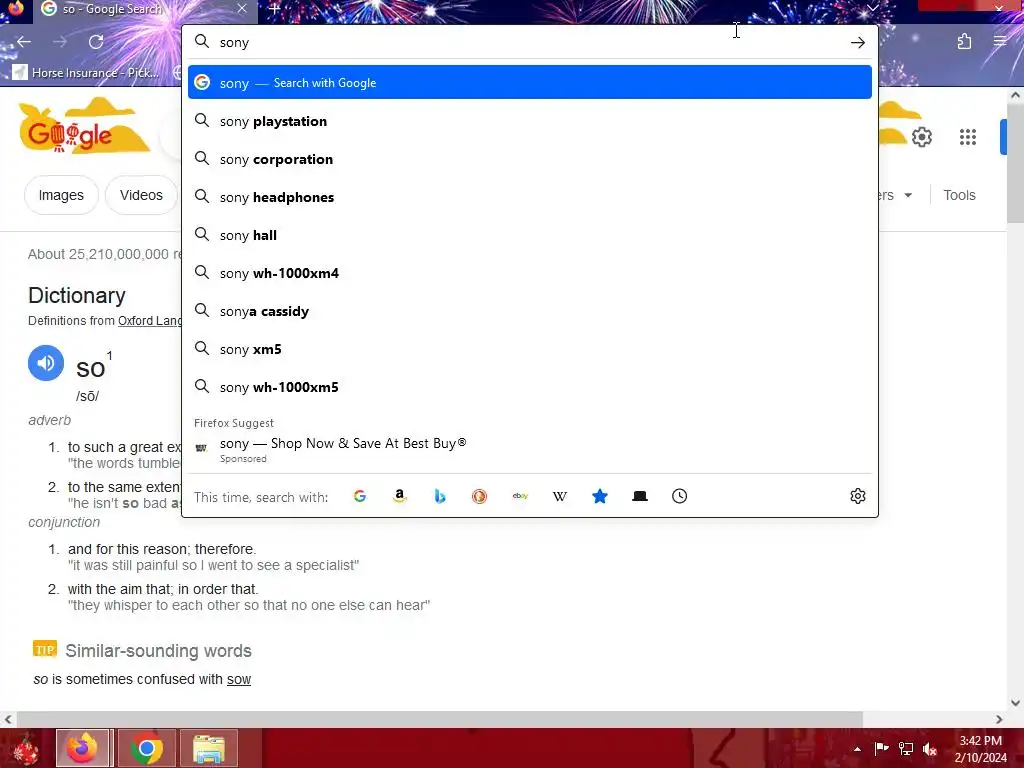Expand the filters dropdown arrow beside Tools
The image size is (1024, 768).
[x=908, y=195]
